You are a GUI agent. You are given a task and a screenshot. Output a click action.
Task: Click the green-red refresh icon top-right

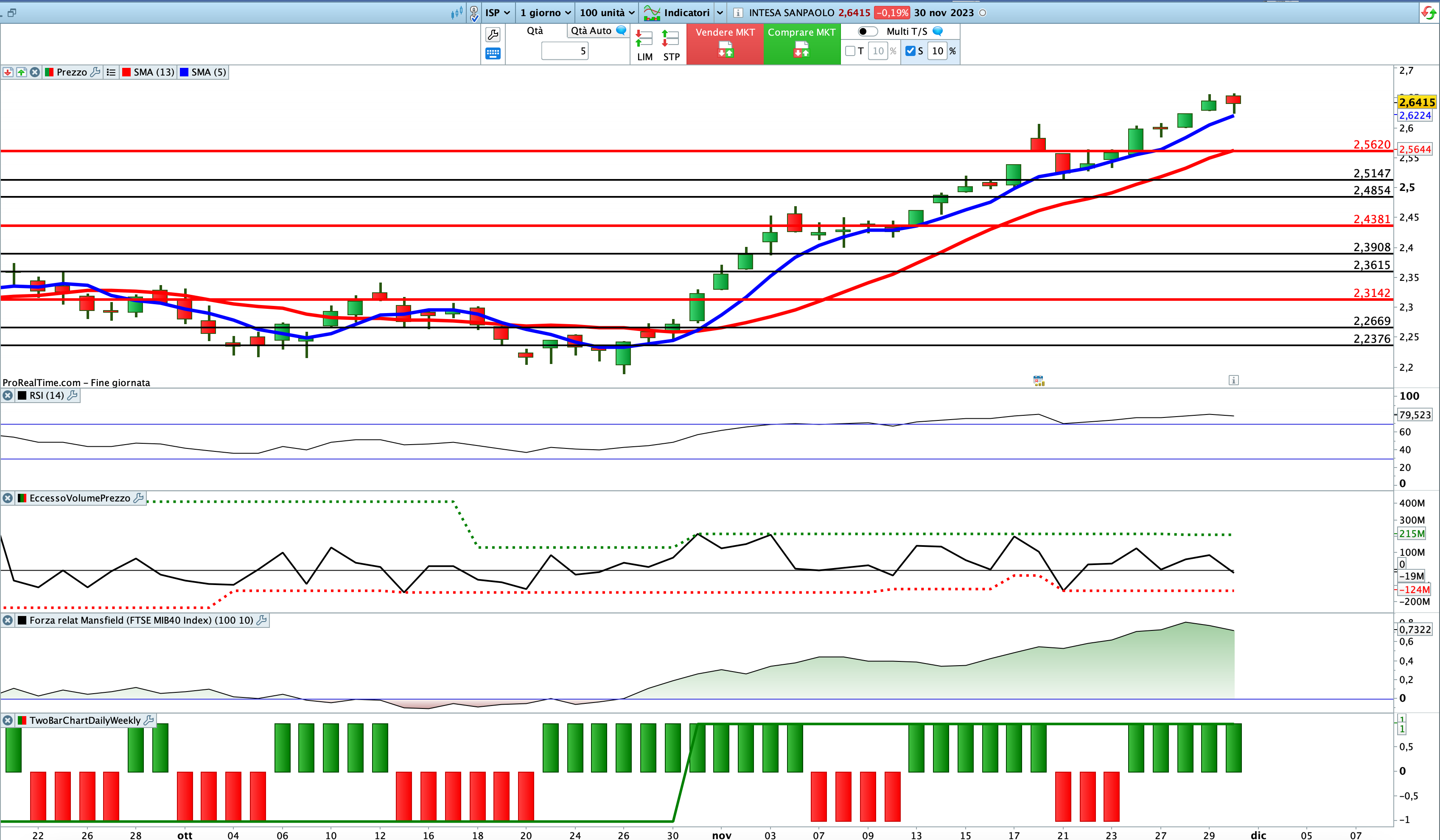click(x=1429, y=13)
